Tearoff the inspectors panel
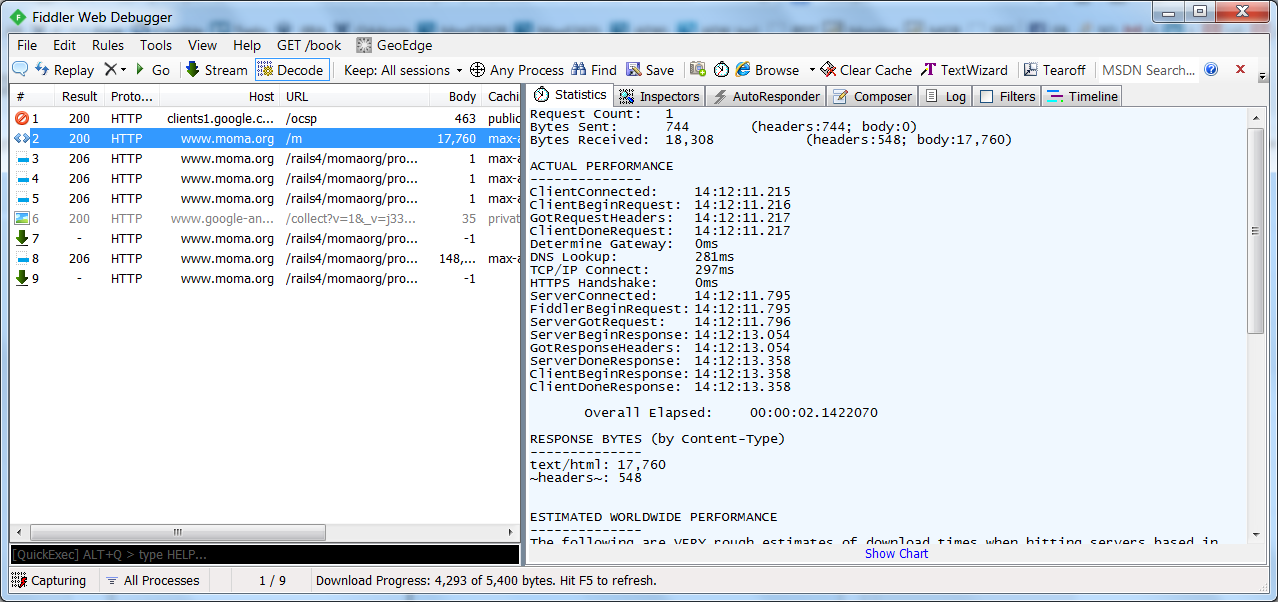This screenshot has height=602, width=1278. (x=1054, y=70)
